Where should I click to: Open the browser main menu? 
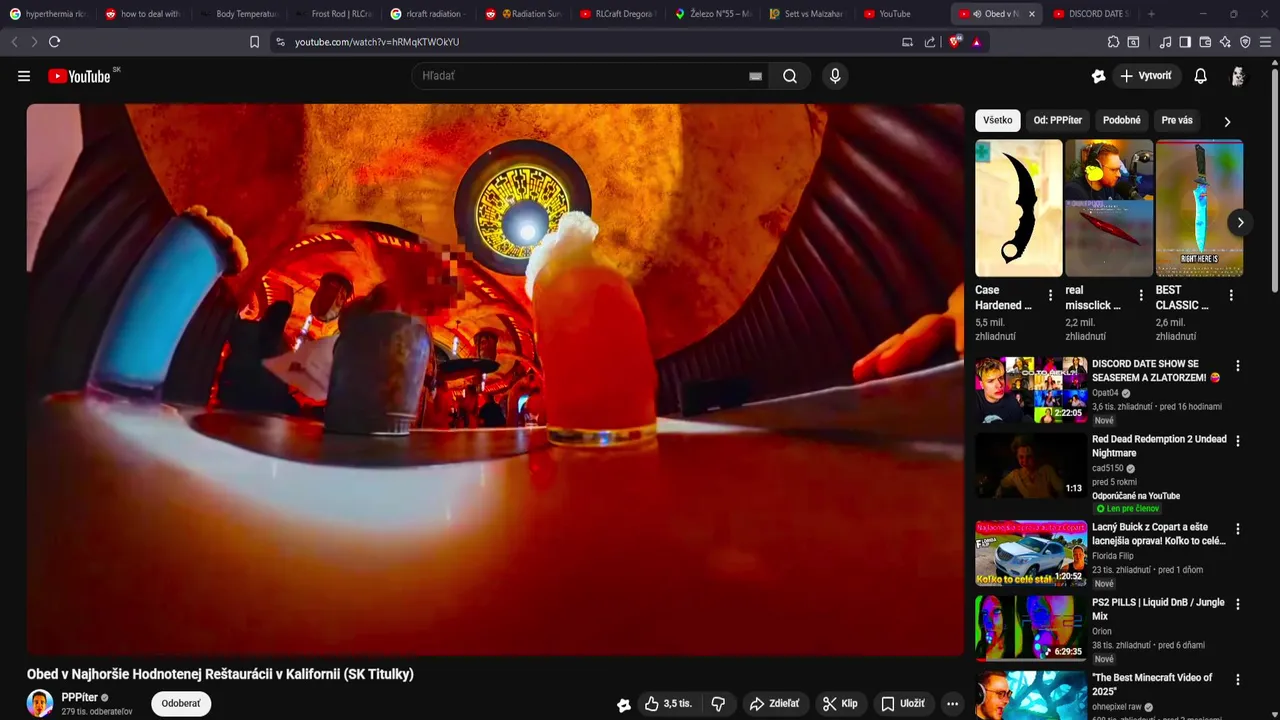pos(1266,42)
